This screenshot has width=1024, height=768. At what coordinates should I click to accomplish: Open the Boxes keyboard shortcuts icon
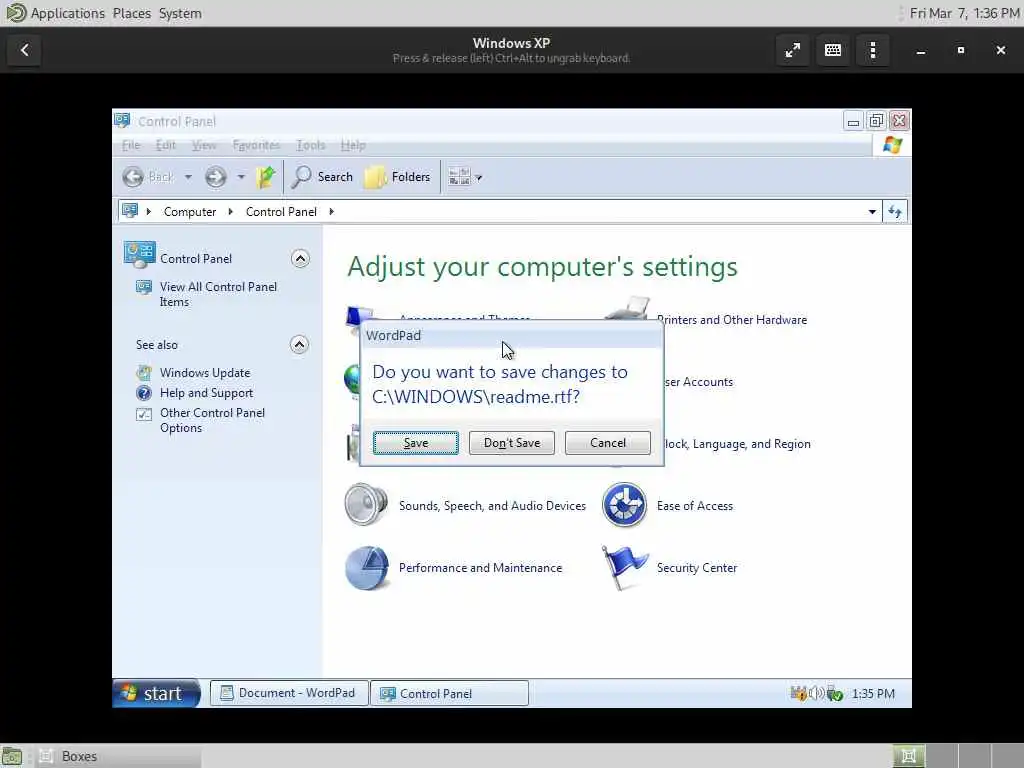pos(833,50)
